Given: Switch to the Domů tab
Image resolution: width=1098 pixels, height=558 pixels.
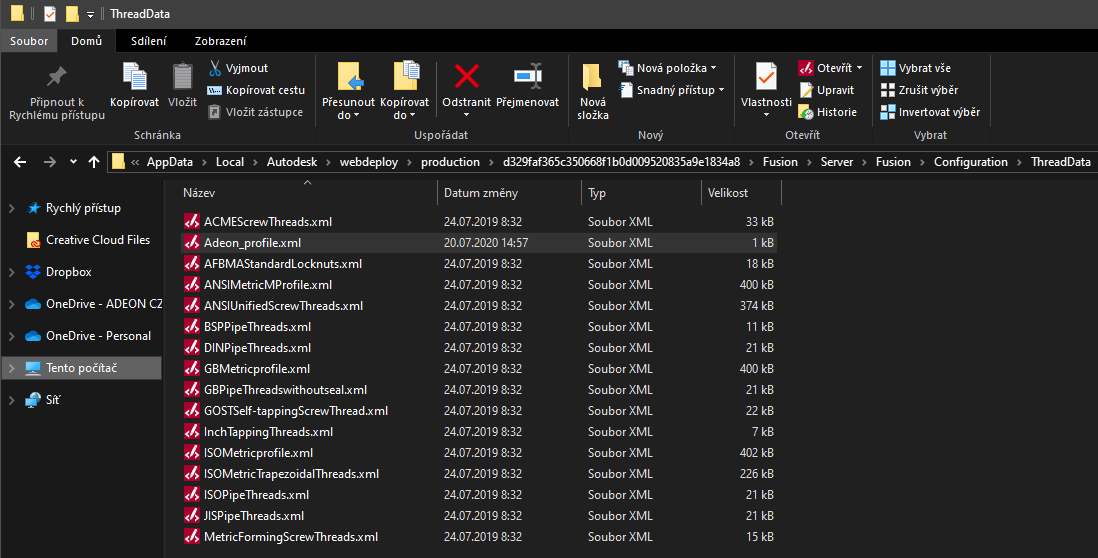Looking at the screenshot, I should [x=86, y=41].
